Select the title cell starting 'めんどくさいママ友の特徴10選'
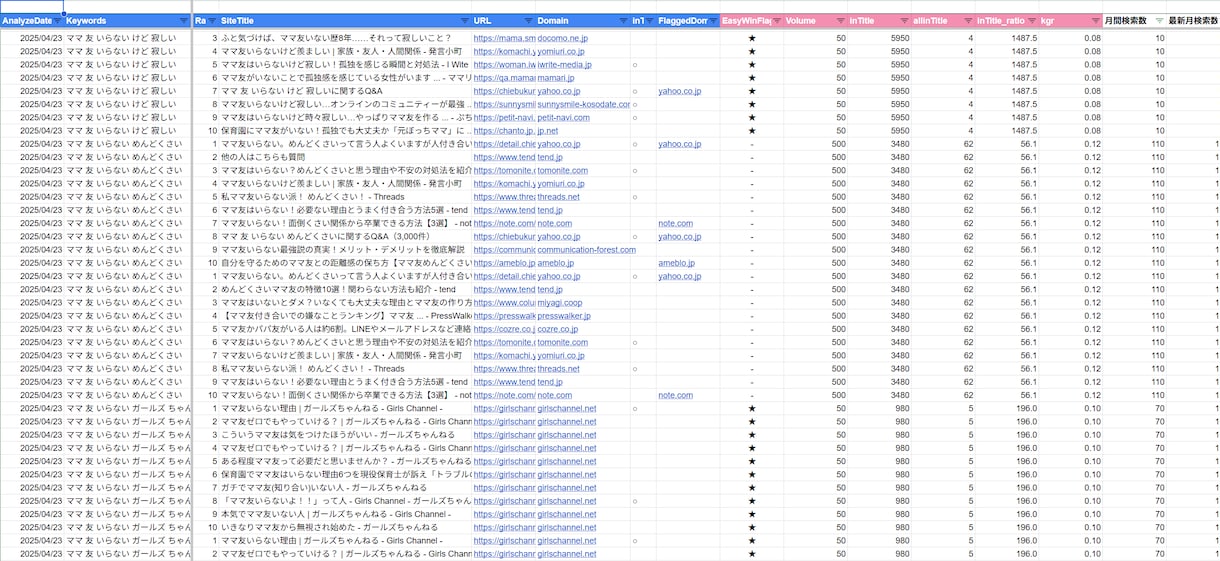Image resolution: width=1220 pixels, height=561 pixels. (345, 290)
